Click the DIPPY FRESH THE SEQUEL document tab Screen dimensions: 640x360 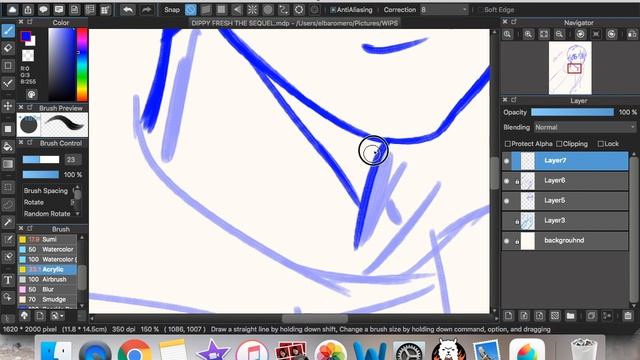tap(294, 23)
